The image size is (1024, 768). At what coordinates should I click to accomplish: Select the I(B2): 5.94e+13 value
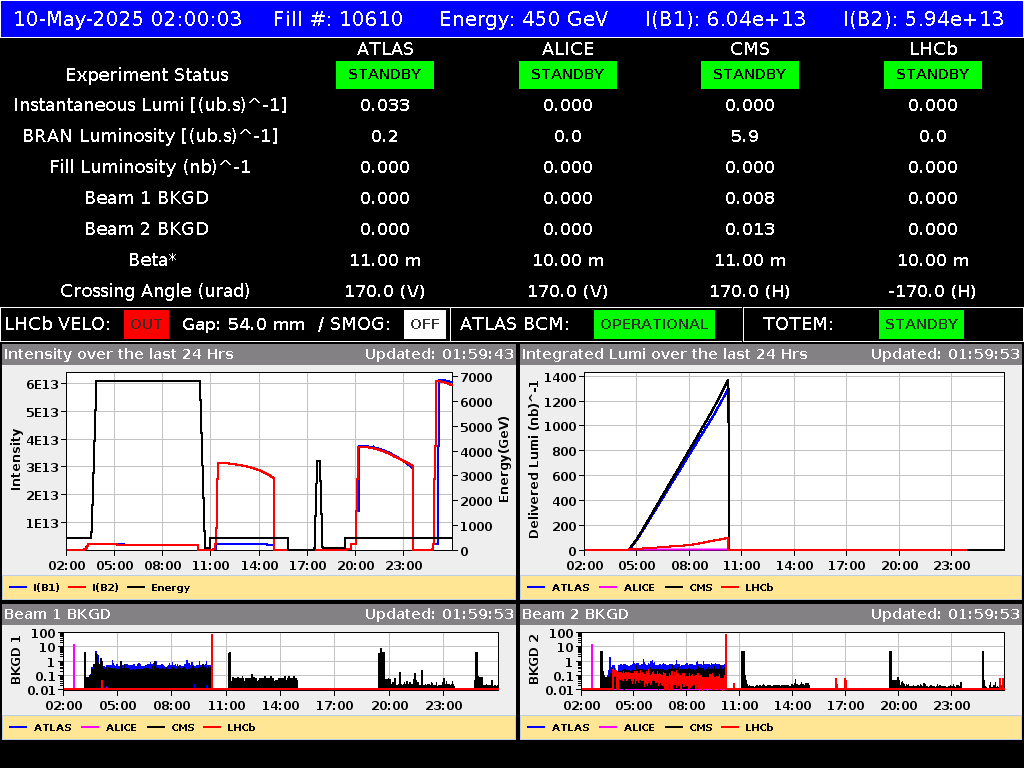[923, 19]
